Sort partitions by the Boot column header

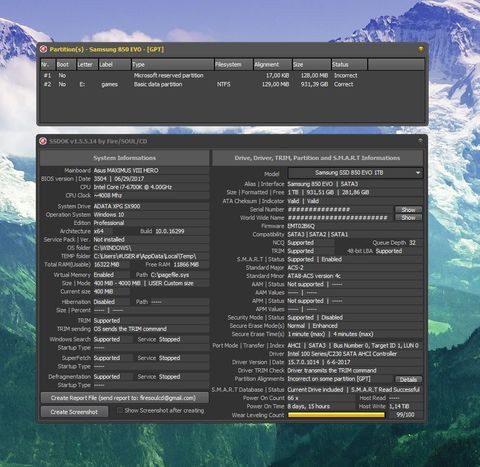[x=65, y=65]
